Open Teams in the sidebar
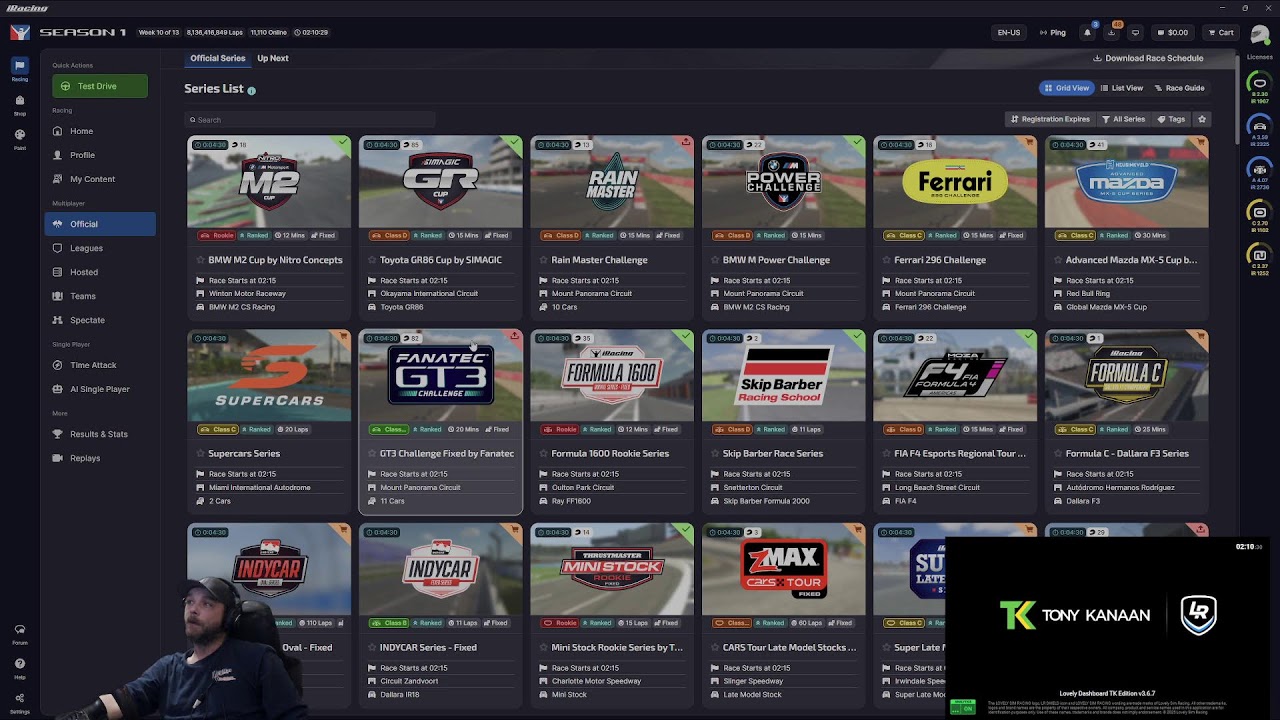1280x720 pixels. pos(100,296)
